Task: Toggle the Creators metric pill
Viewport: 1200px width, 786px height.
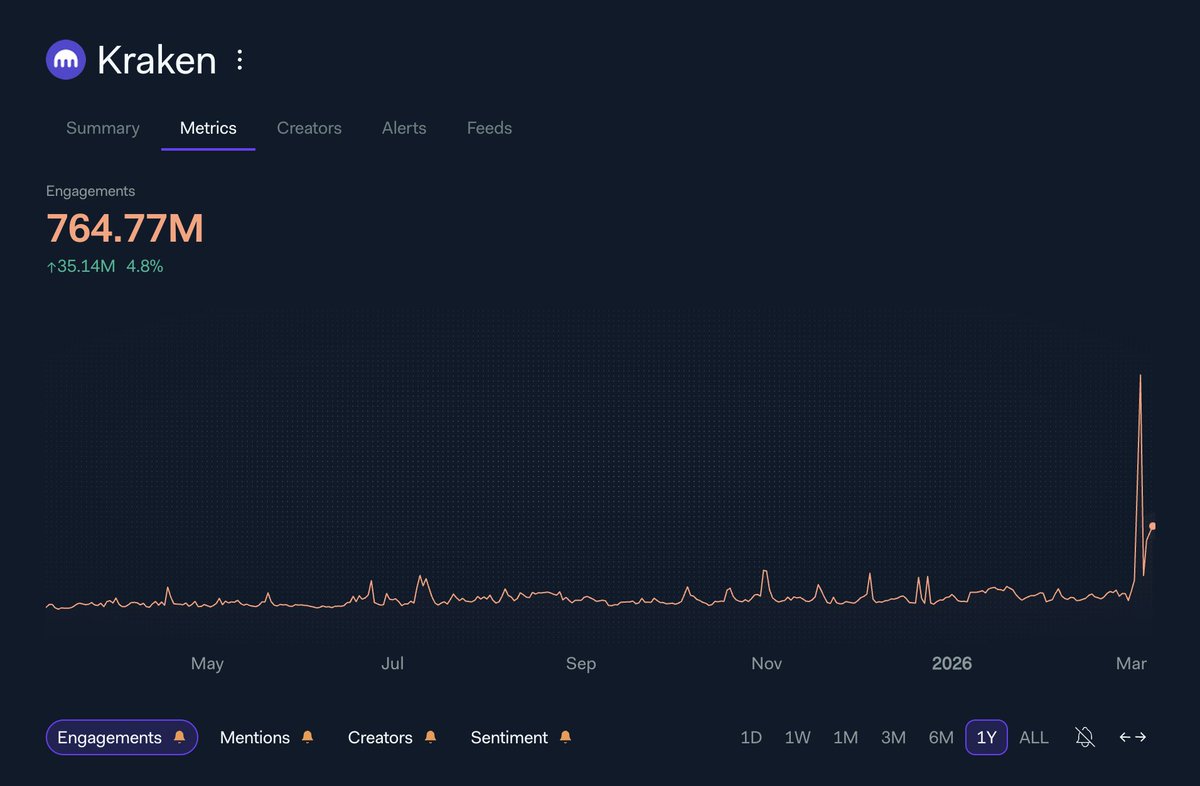Action: [380, 737]
